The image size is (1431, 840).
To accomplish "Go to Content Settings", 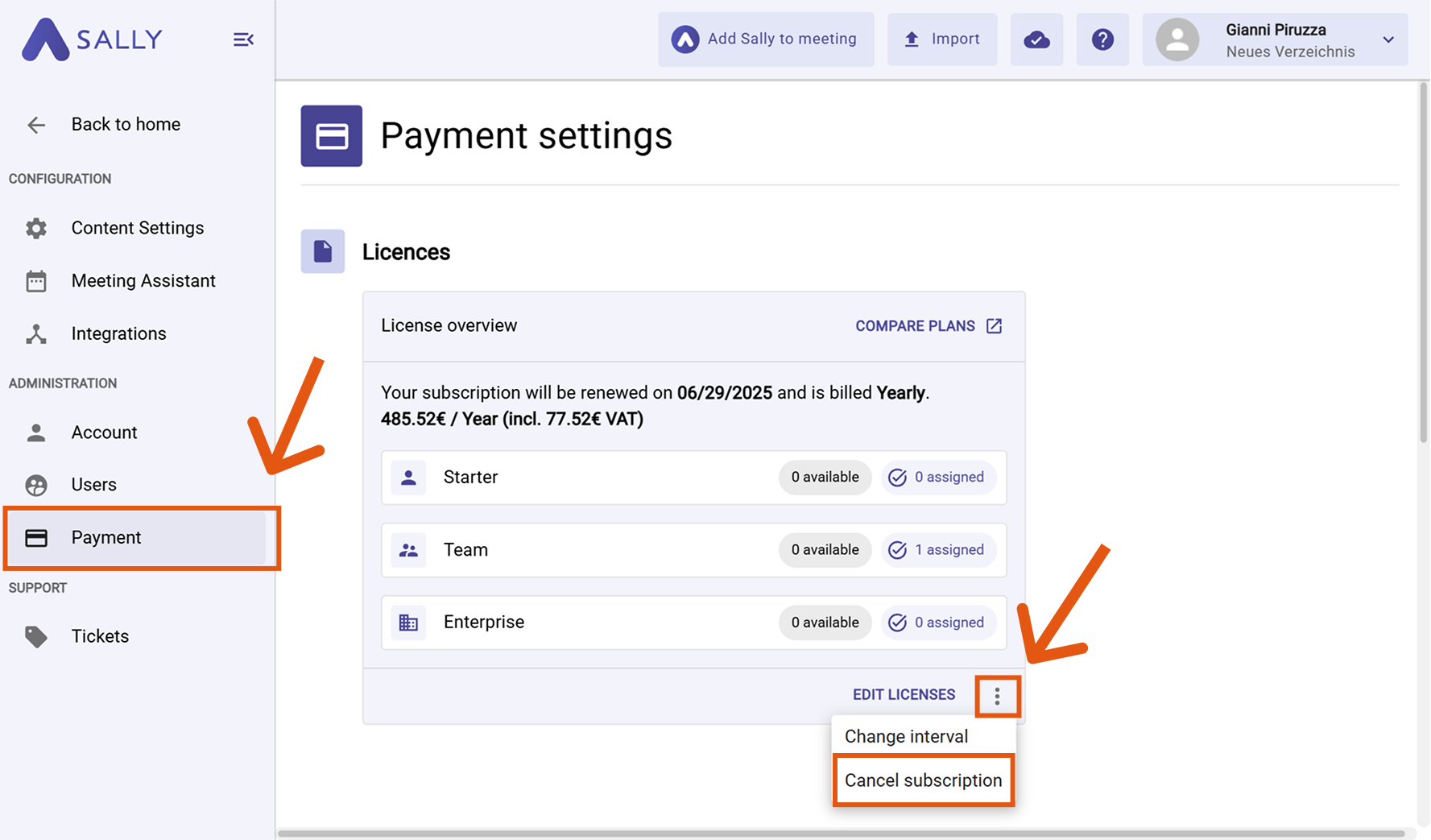I will click(x=137, y=228).
